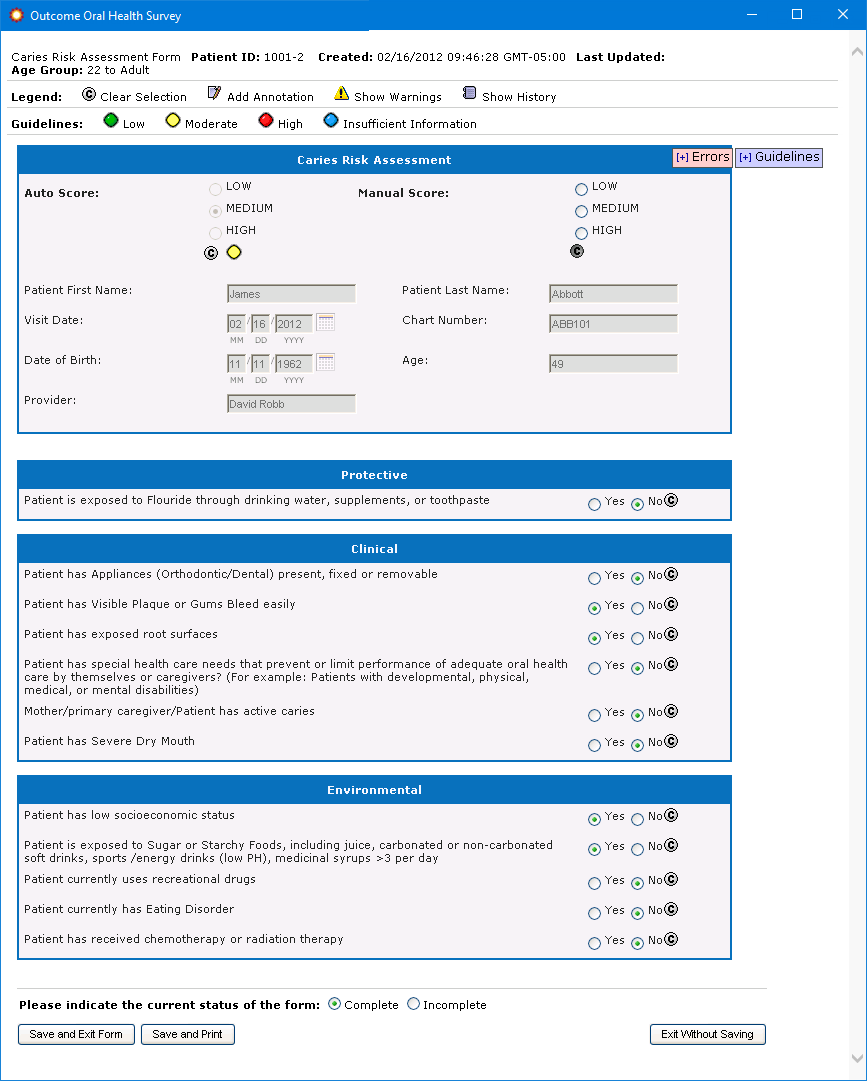
Task: Click the Patient First Name field
Action: 292,294
